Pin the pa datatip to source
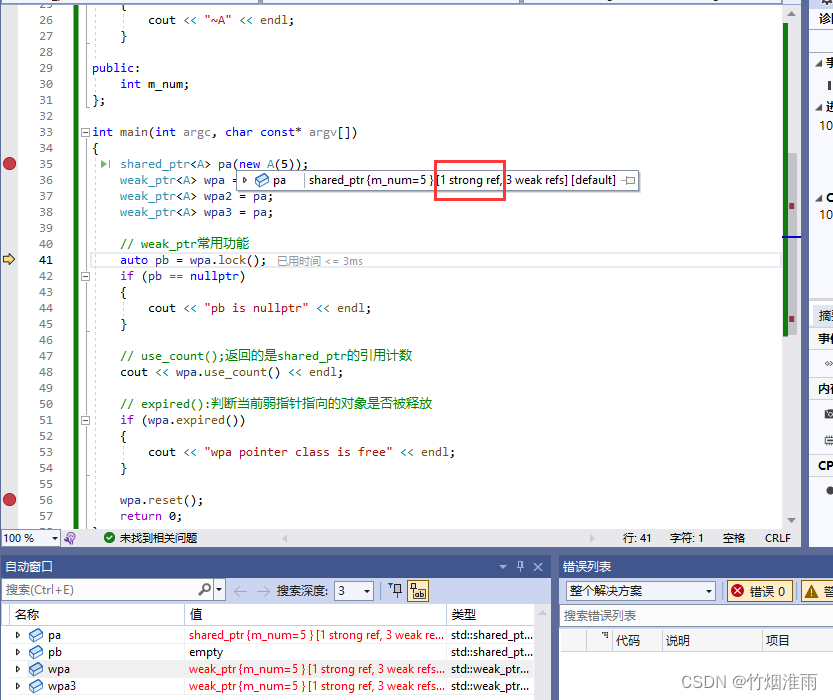This screenshot has width=833, height=700. tap(628, 181)
